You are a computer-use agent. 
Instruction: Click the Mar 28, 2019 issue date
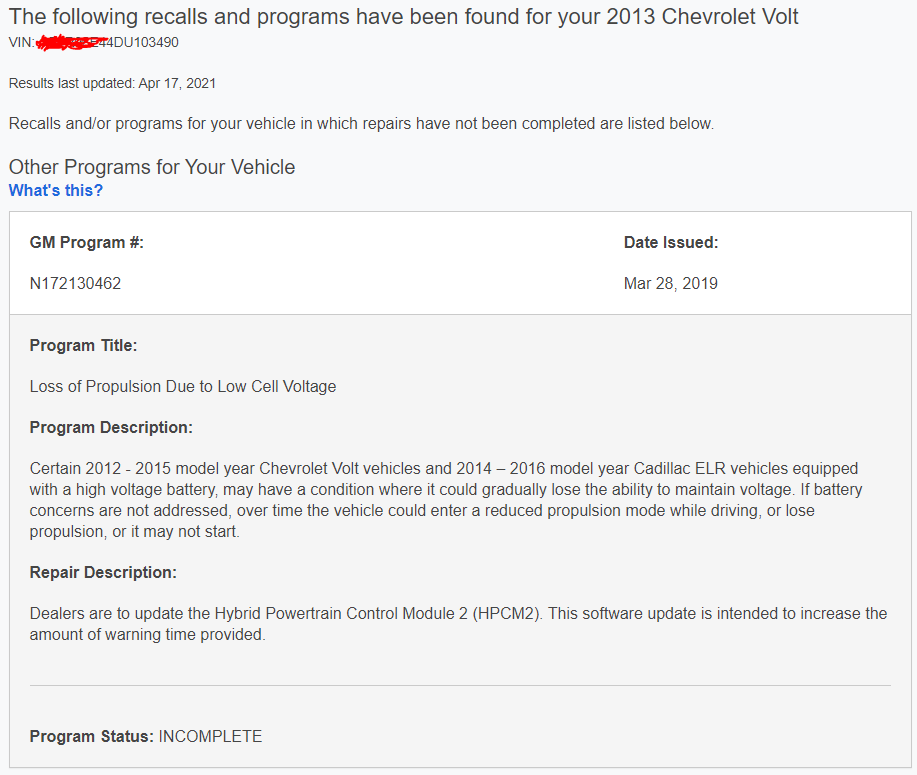(x=671, y=284)
